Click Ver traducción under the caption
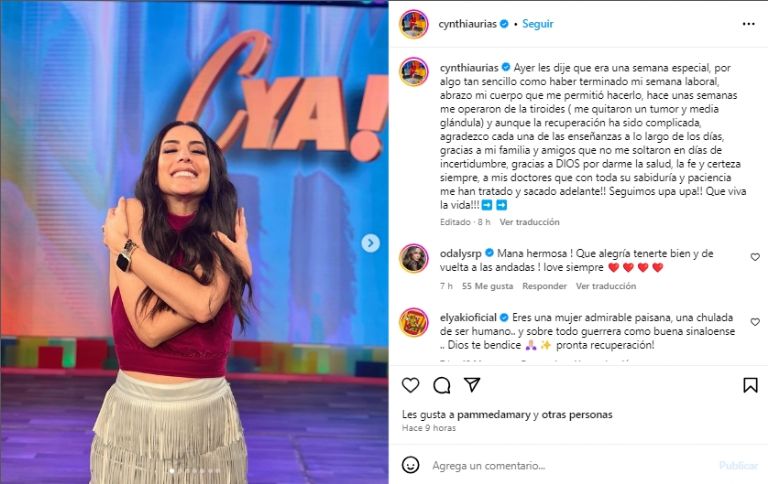The image size is (768, 484). [529, 222]
